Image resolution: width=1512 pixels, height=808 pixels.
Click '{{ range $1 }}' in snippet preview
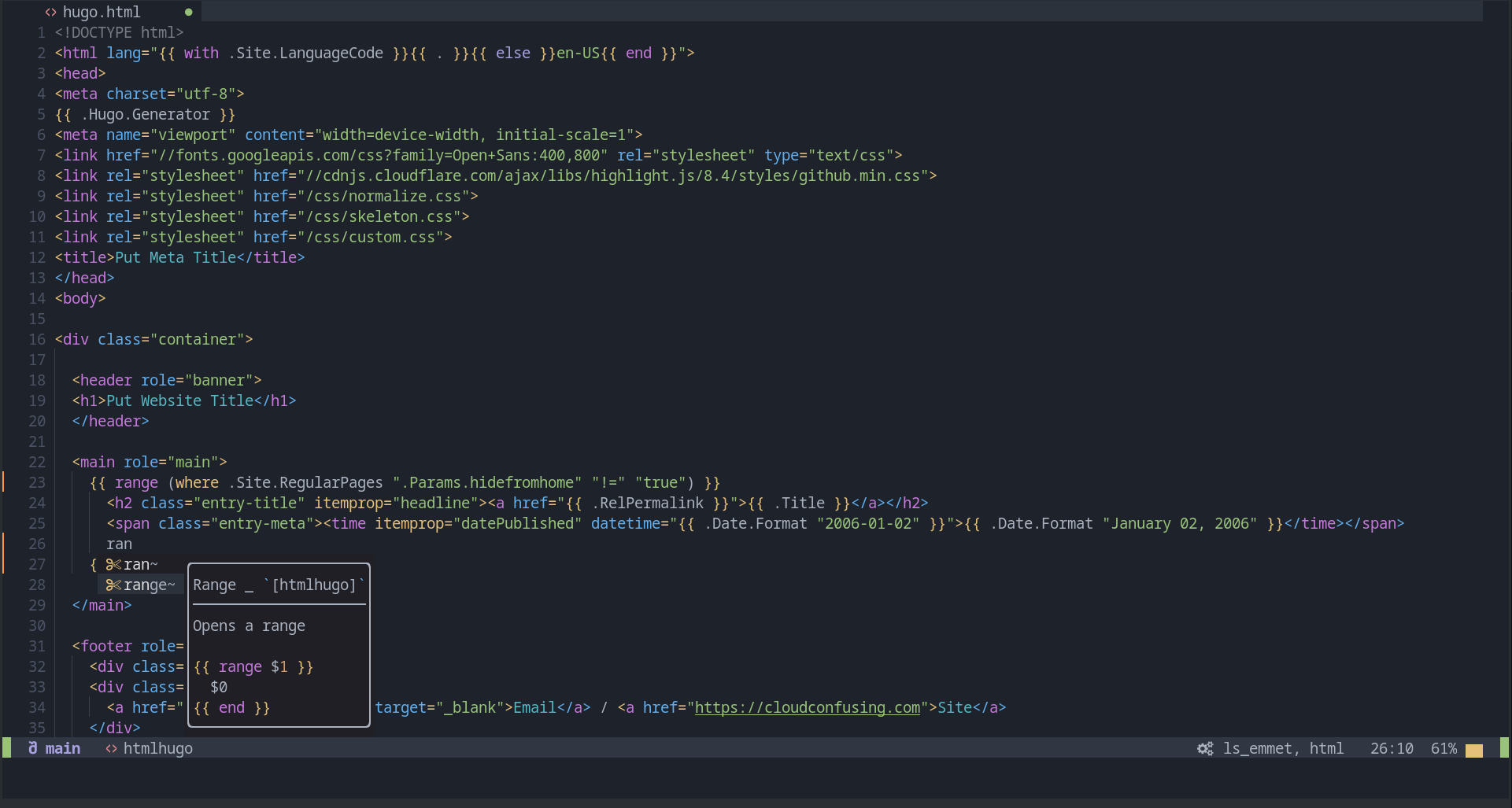(253, 666)
